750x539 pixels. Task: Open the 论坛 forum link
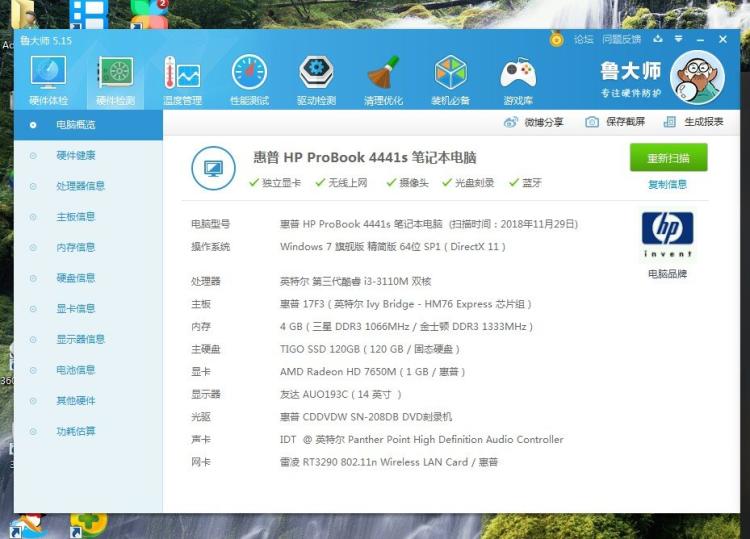(x=584, y=40)
